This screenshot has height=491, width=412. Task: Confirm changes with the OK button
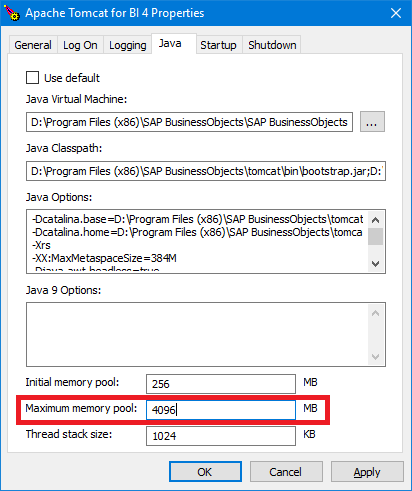click(x=205, y=472)
